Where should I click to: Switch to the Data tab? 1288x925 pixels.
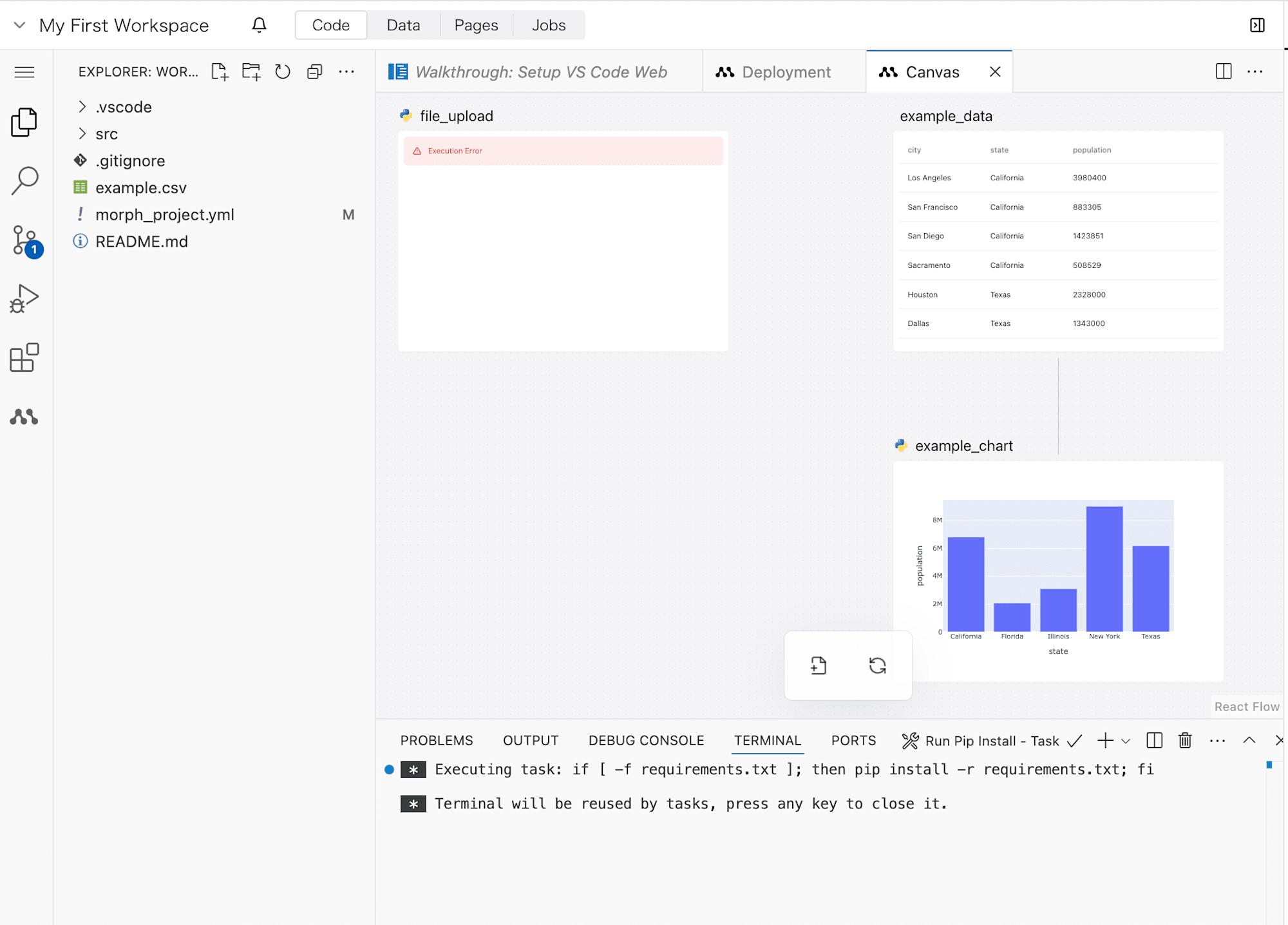click(x=404, y=25)
